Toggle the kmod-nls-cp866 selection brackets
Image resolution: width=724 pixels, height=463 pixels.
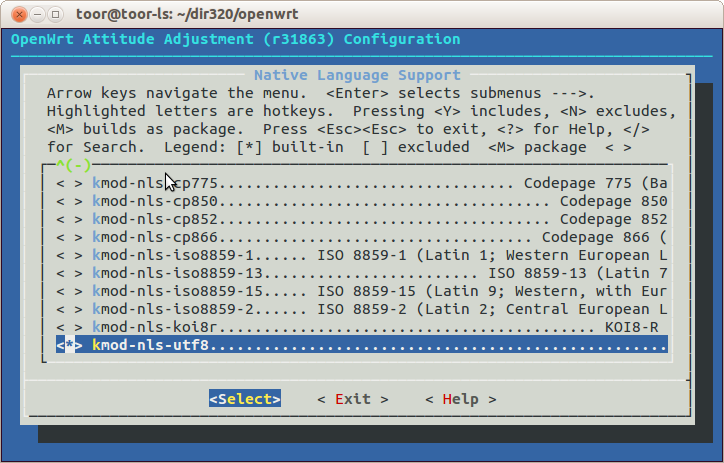click(x=69, y=237)
